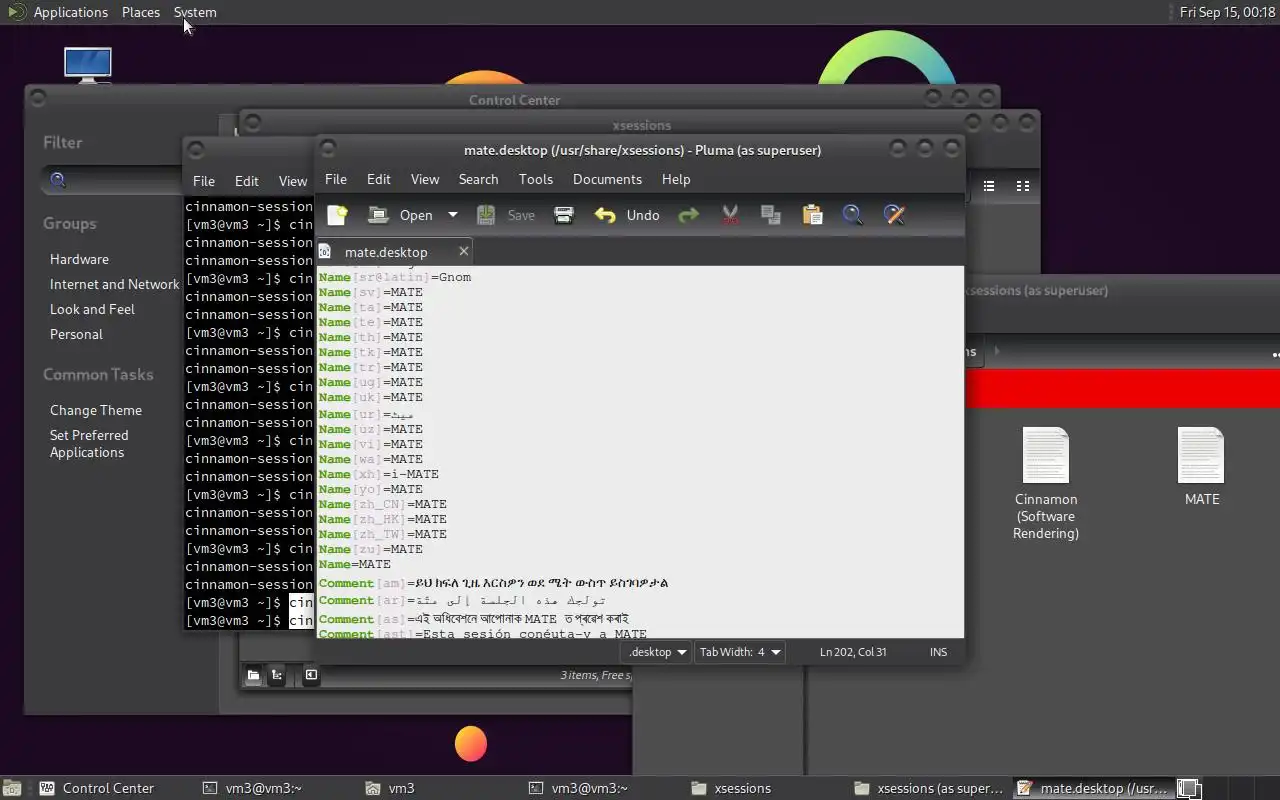Select Look and Feel group
1280x800 pixels.
click(x=92, y=309)
